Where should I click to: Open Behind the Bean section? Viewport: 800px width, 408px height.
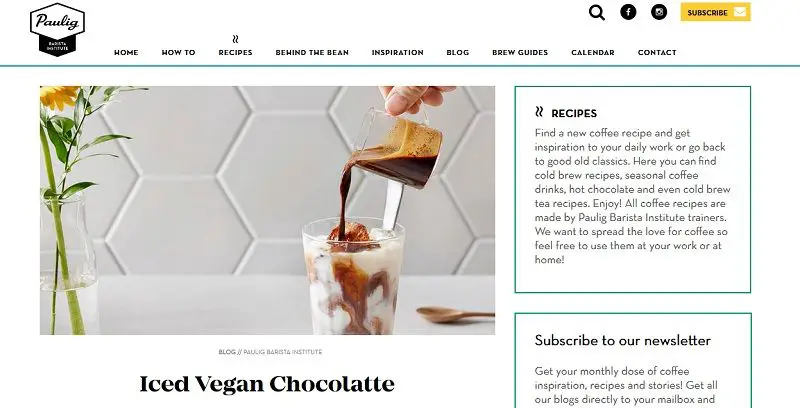pyautogui.click(x=312, y=53)
